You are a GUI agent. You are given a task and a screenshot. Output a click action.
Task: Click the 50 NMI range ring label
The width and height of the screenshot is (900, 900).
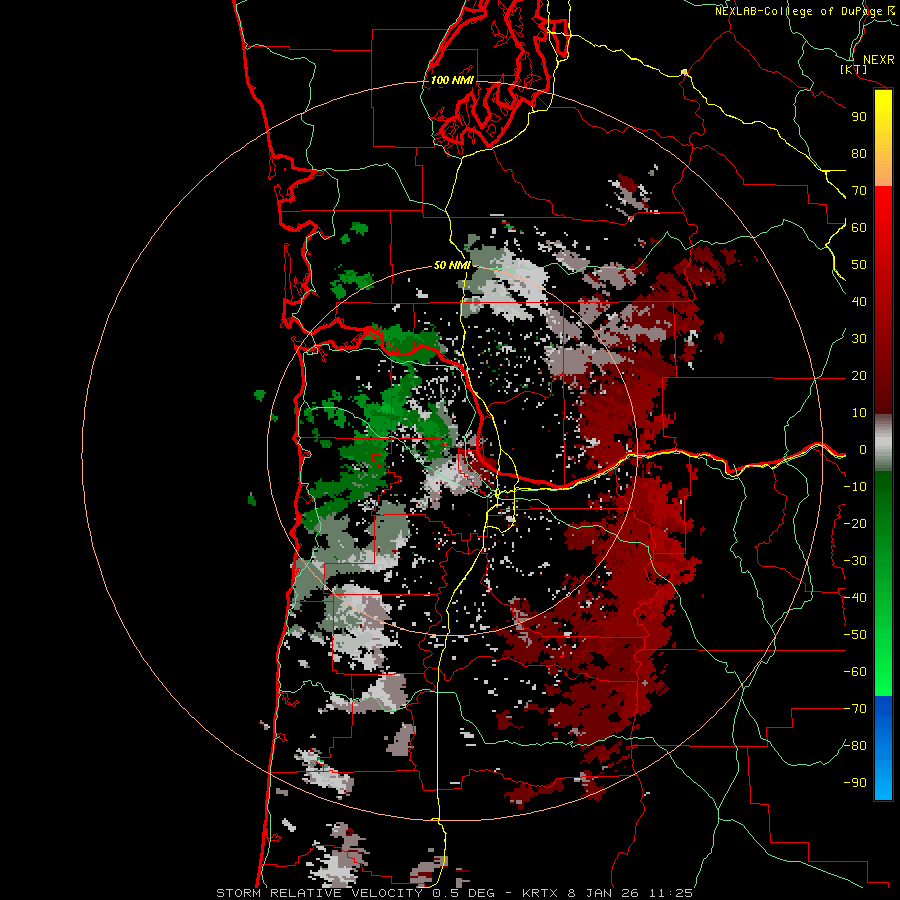tap(452, 265)
